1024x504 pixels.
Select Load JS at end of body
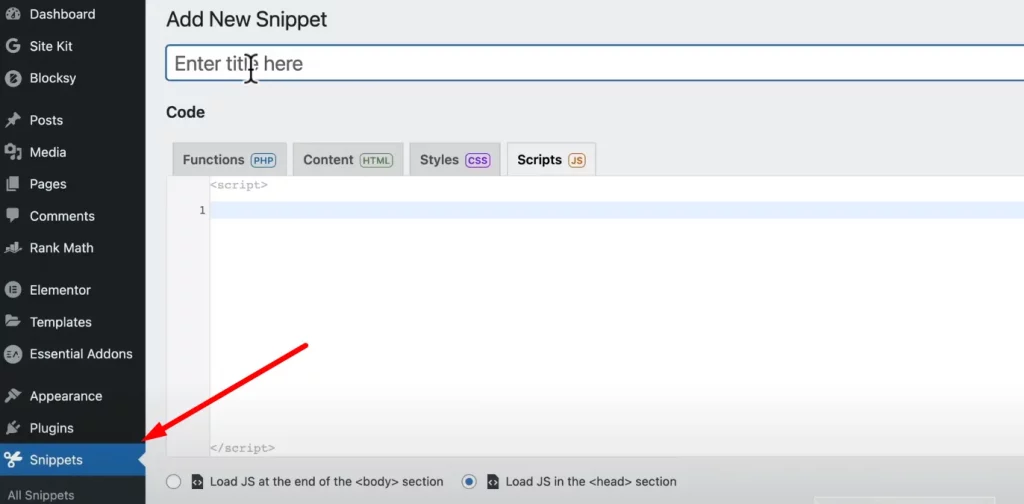174,481
